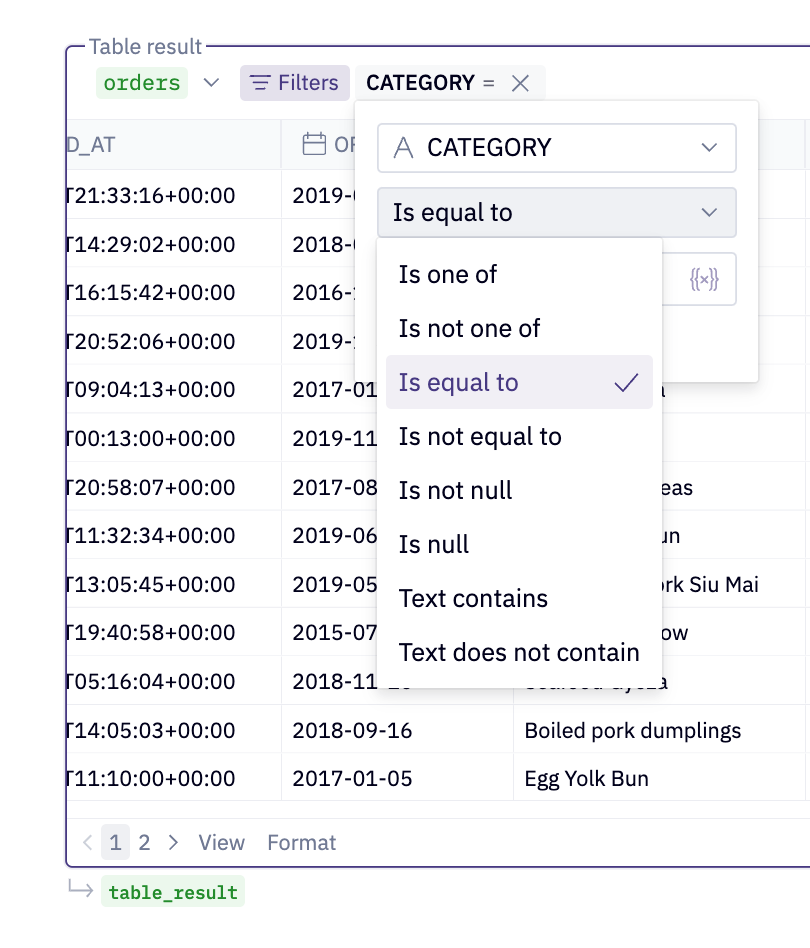The image size is (810, 948).
Task: Choose Is not null operator
Action: [x=455, y=491]
